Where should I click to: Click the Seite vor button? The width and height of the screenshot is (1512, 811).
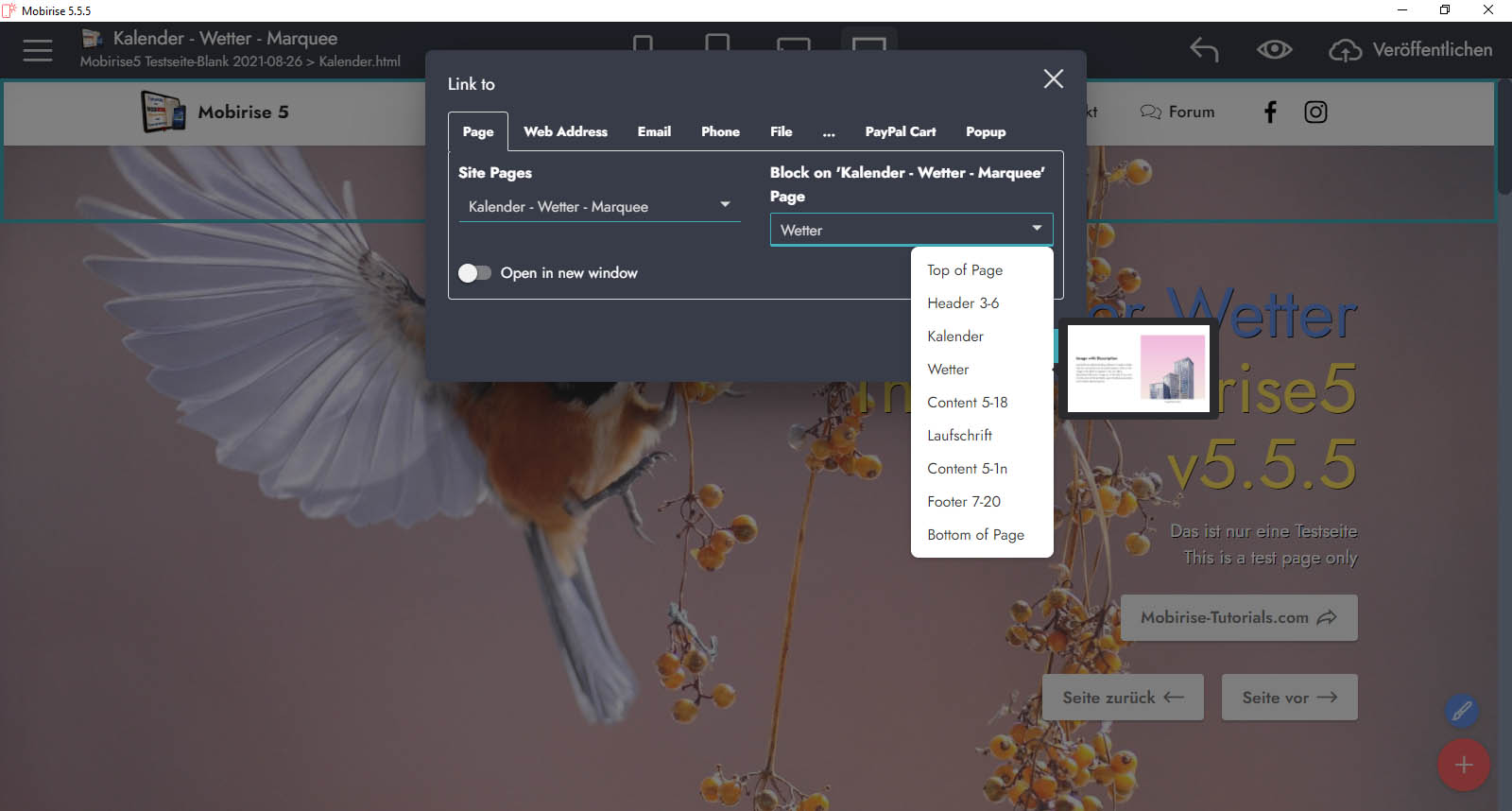[x=1289, y=698]
